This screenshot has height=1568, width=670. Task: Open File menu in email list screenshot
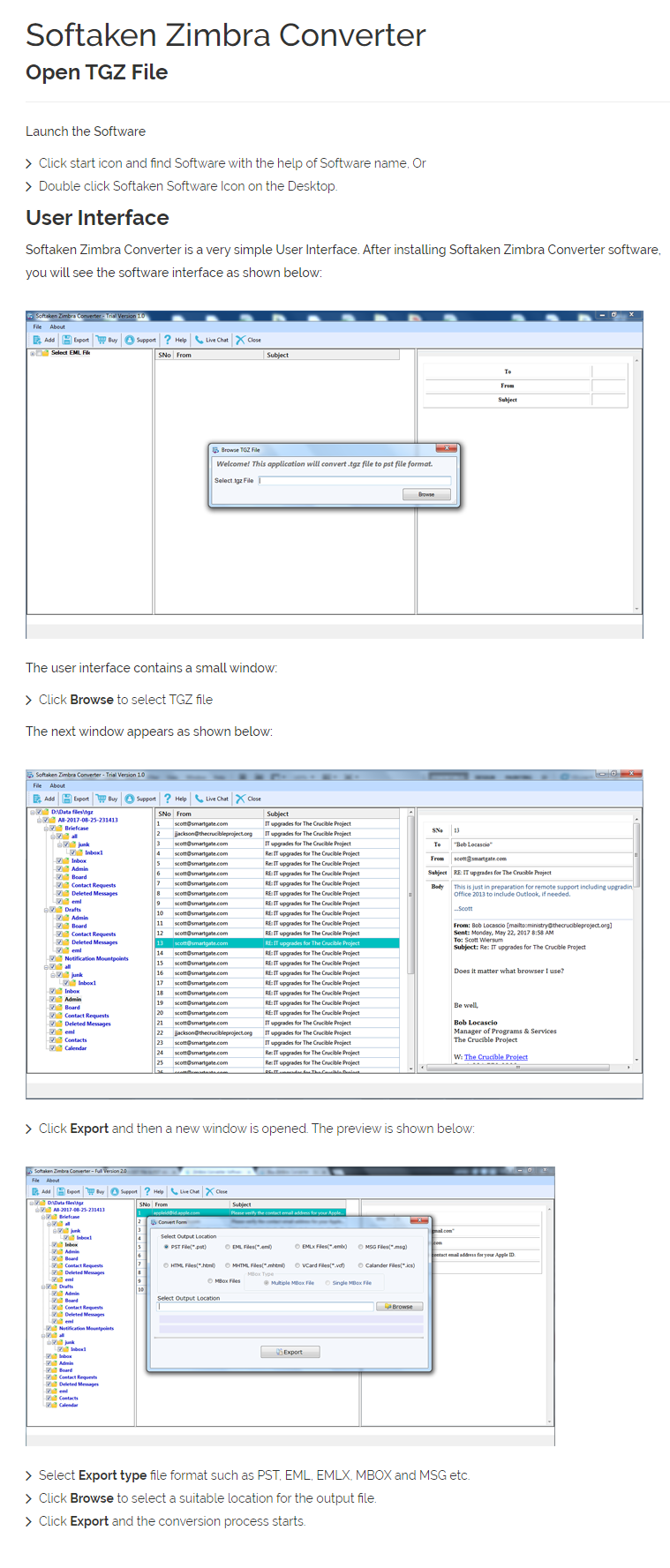point(37,785)
